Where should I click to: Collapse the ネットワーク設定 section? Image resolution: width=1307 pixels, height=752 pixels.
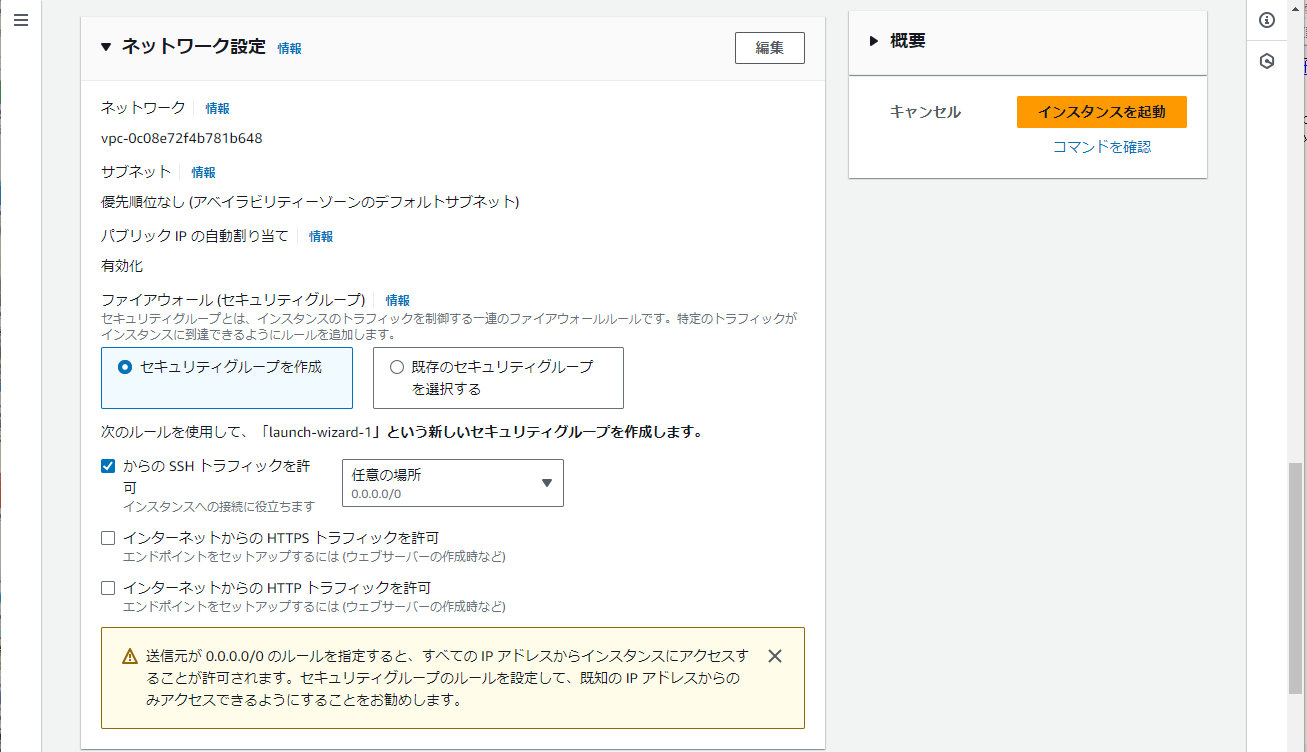[x=107, y=47]
